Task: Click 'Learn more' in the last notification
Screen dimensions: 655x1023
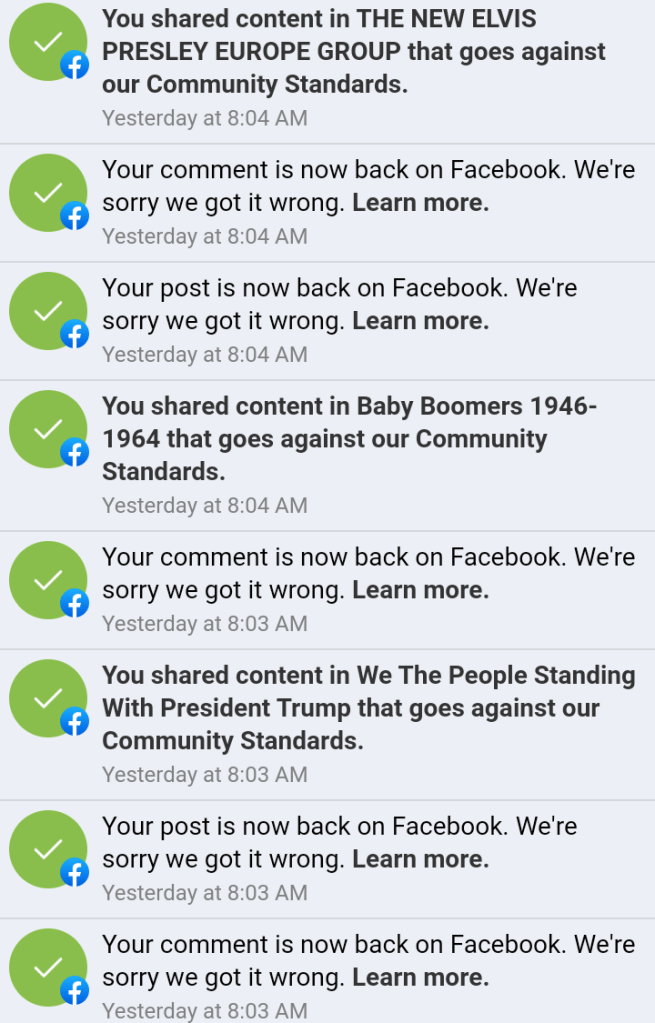Action: pos(420,977)
